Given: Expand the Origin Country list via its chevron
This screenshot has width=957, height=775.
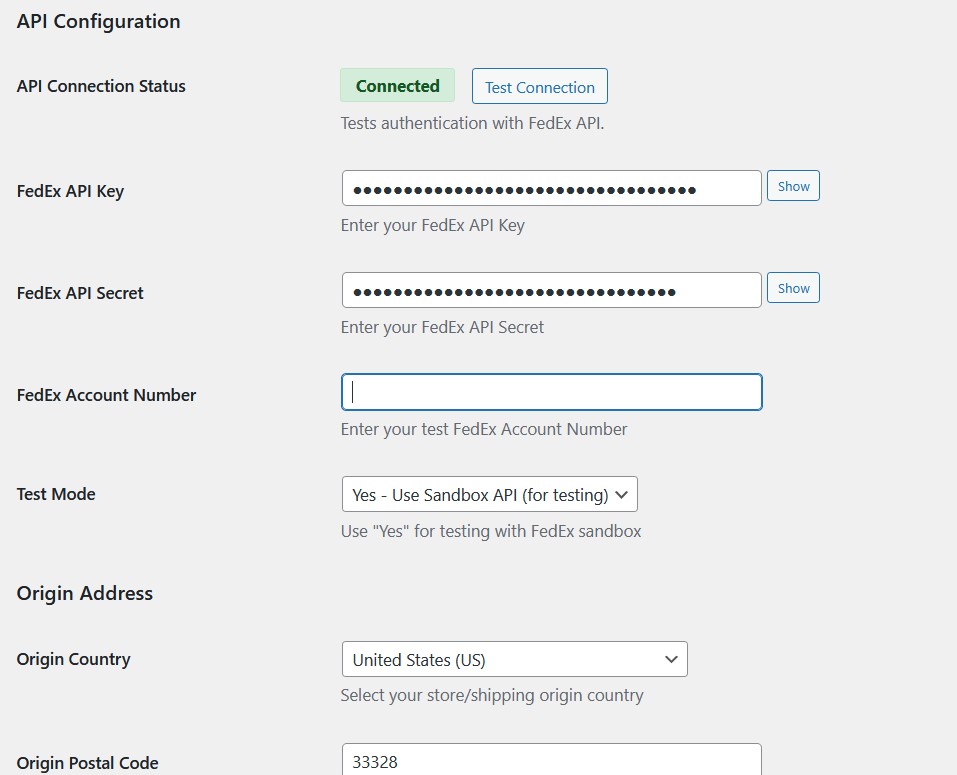Looking at the screenshot, I should point(673,659).
